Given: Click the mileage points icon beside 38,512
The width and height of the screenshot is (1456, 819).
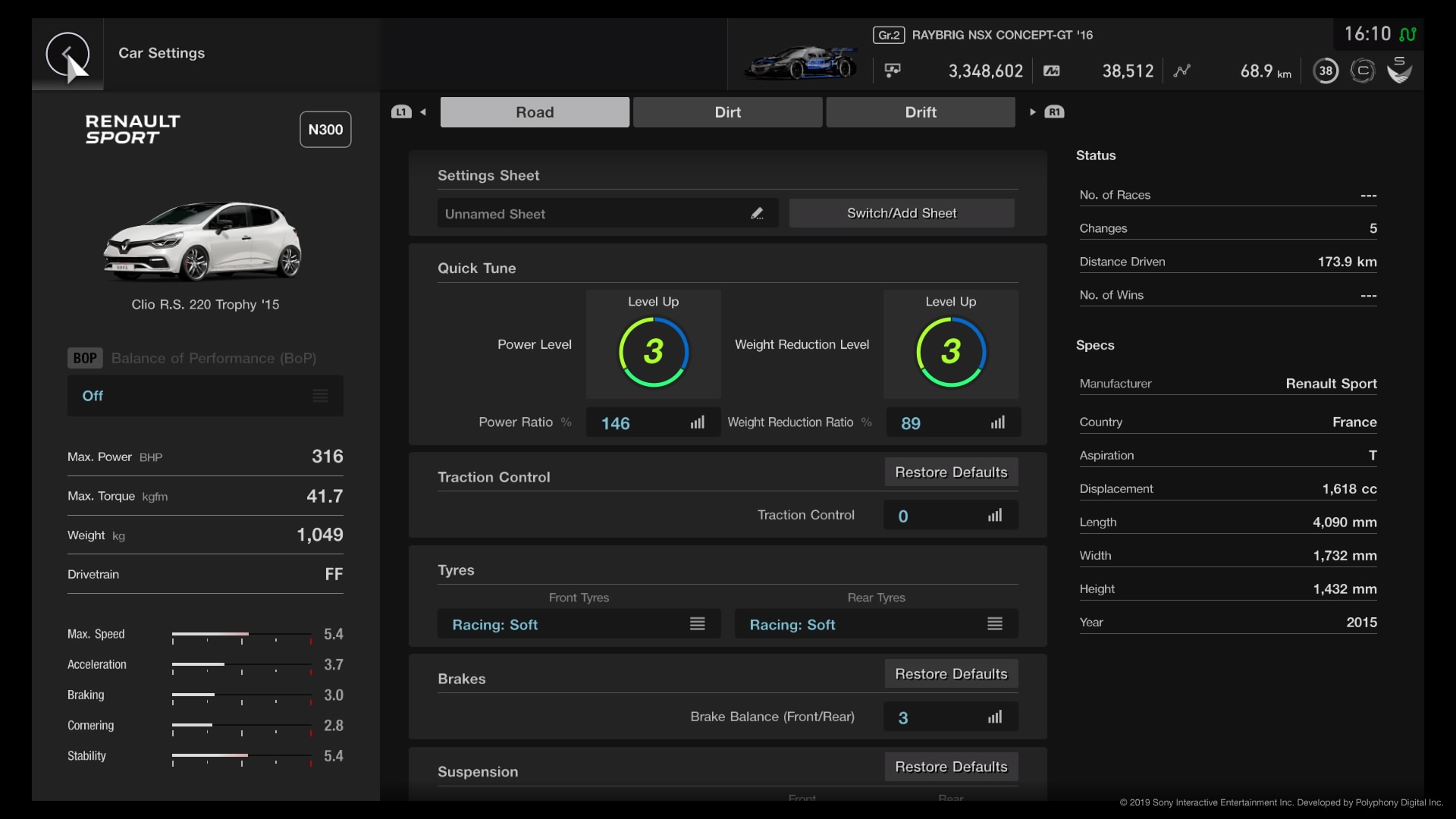Looking at the screenshot, I should [x=1052, y=71].
